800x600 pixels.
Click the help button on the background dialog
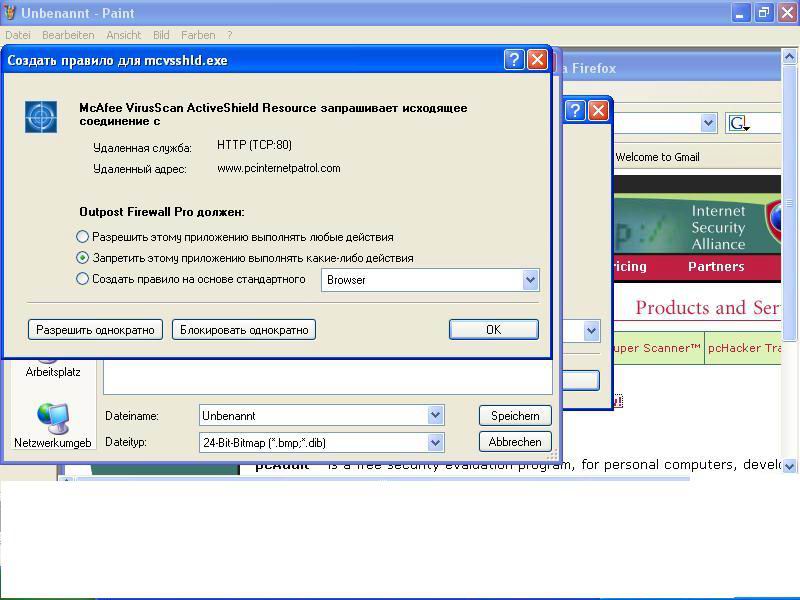[575, 110]
